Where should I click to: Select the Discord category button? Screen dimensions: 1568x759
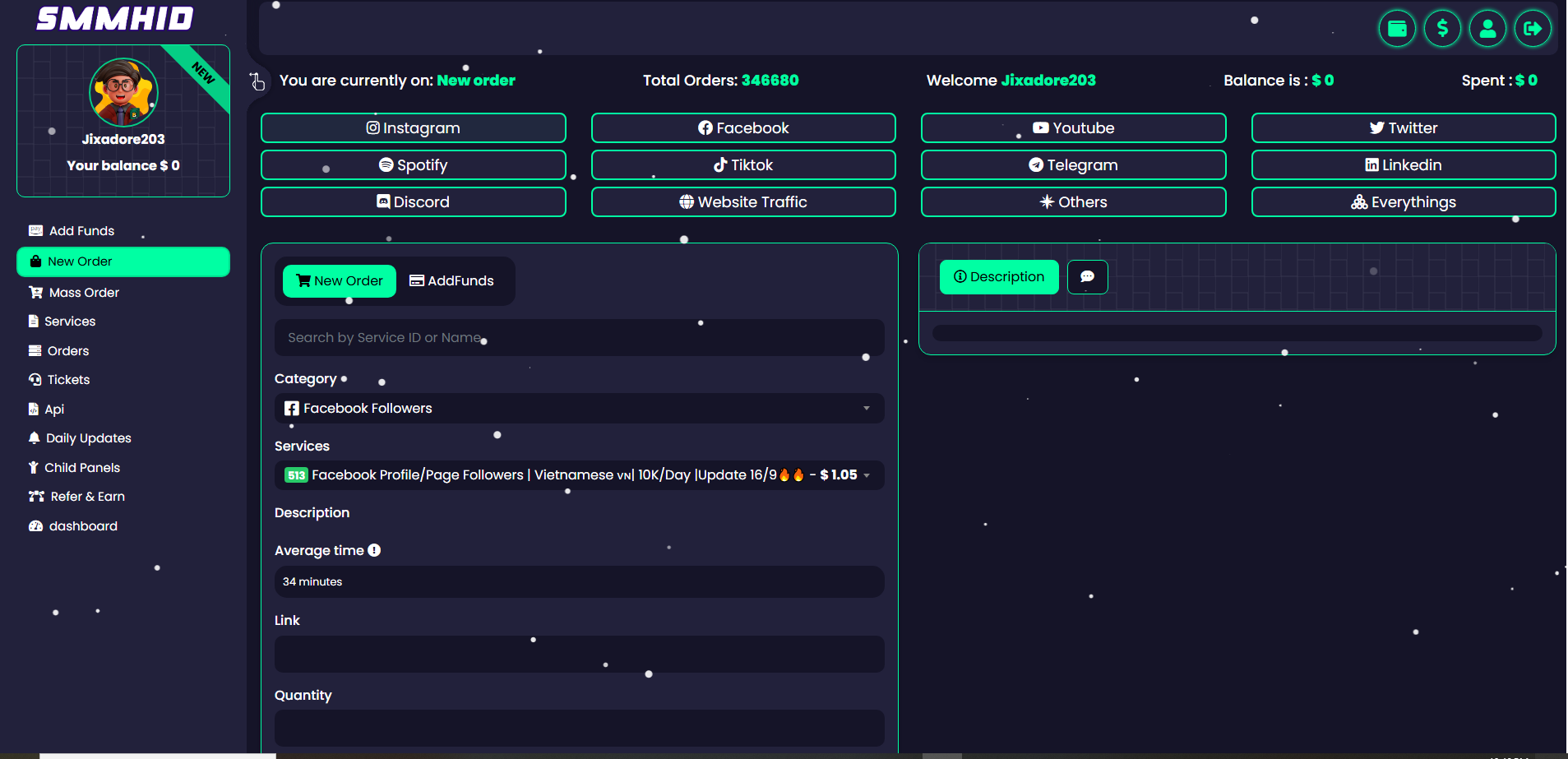[413, 201]
